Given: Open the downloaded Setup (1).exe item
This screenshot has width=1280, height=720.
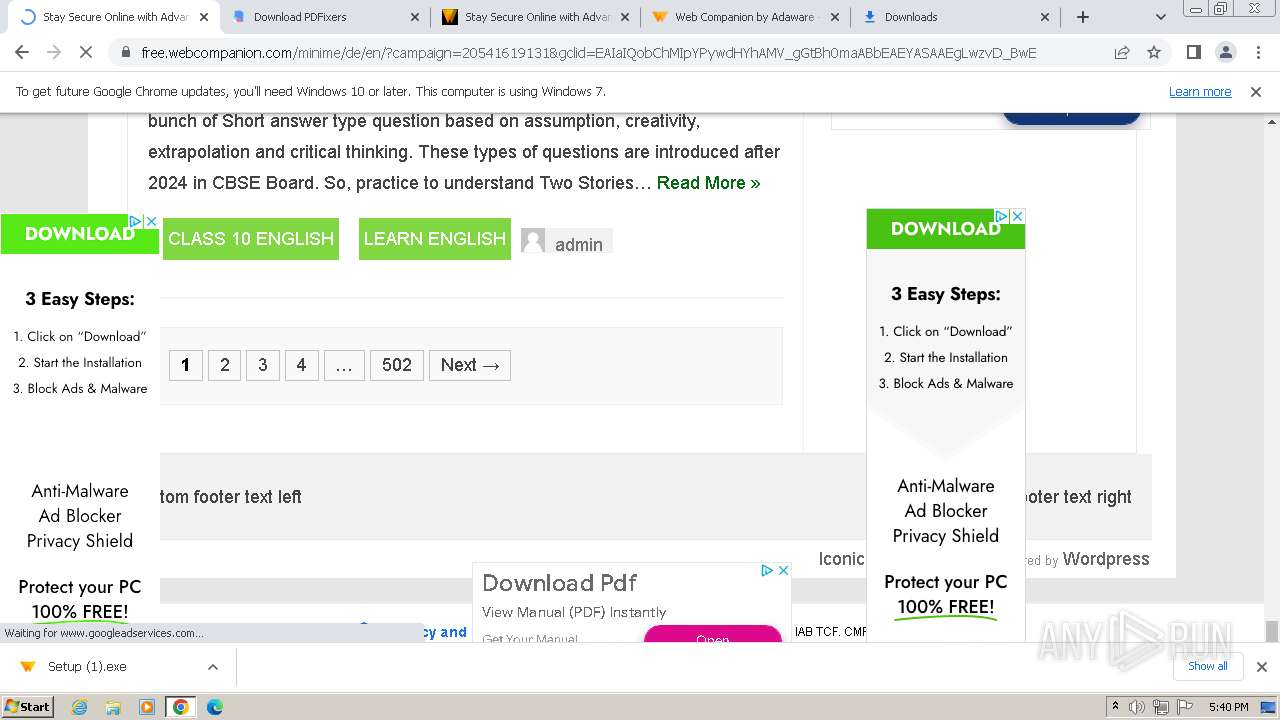Looking at the screenshot, I should point(87,667).
